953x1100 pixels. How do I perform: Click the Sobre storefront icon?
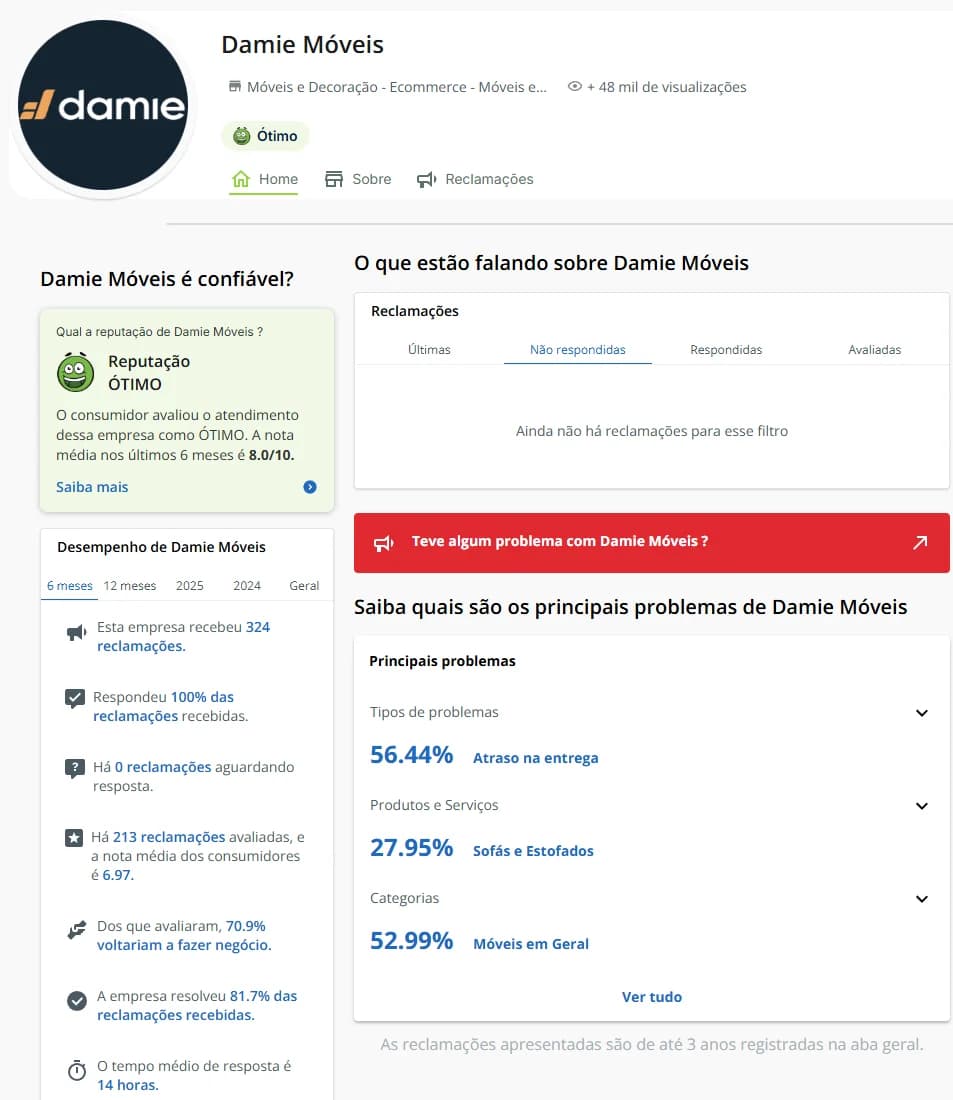[334, 179]
